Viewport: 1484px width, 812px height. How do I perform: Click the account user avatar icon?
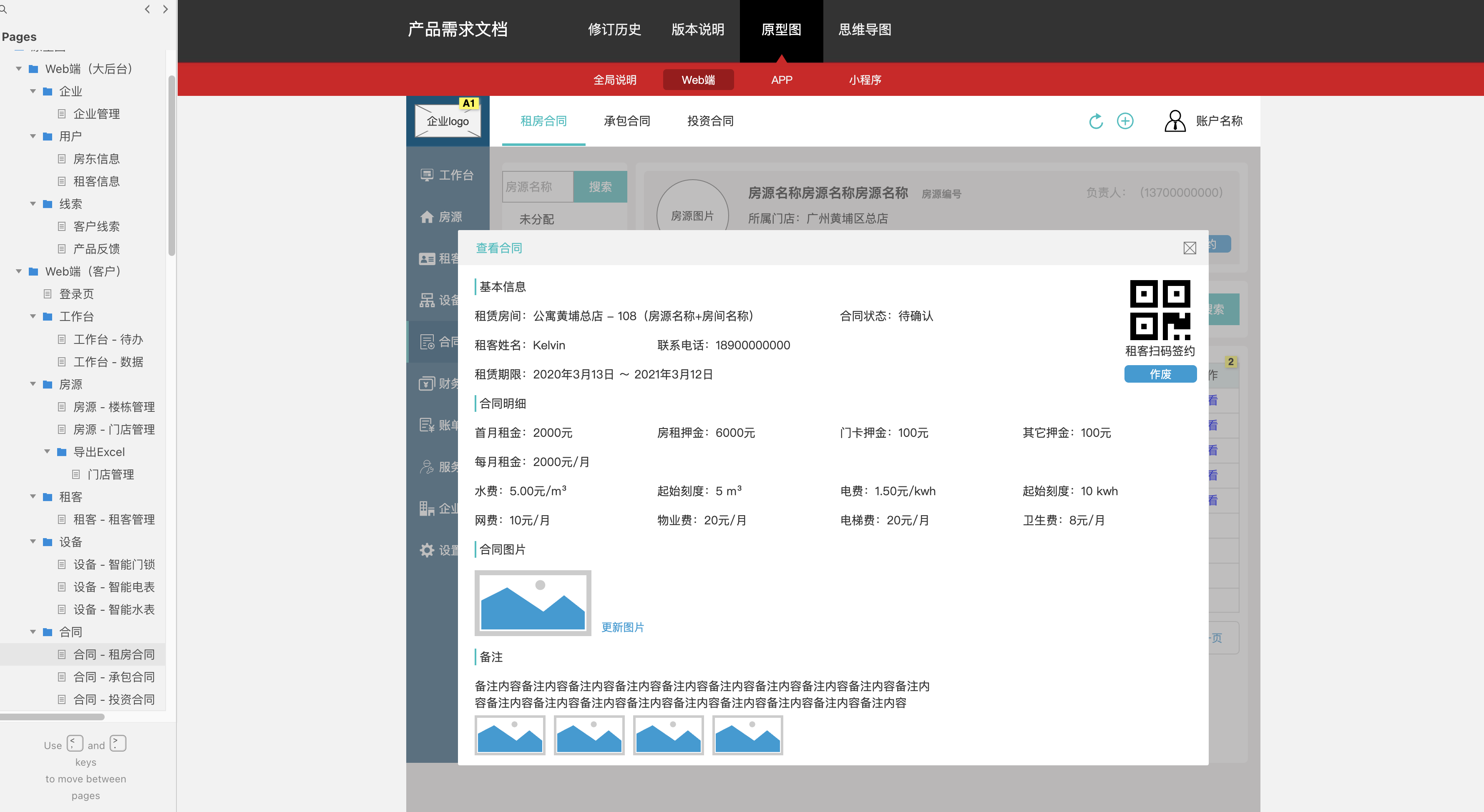pyautogui.click(x=1175, y=121)
